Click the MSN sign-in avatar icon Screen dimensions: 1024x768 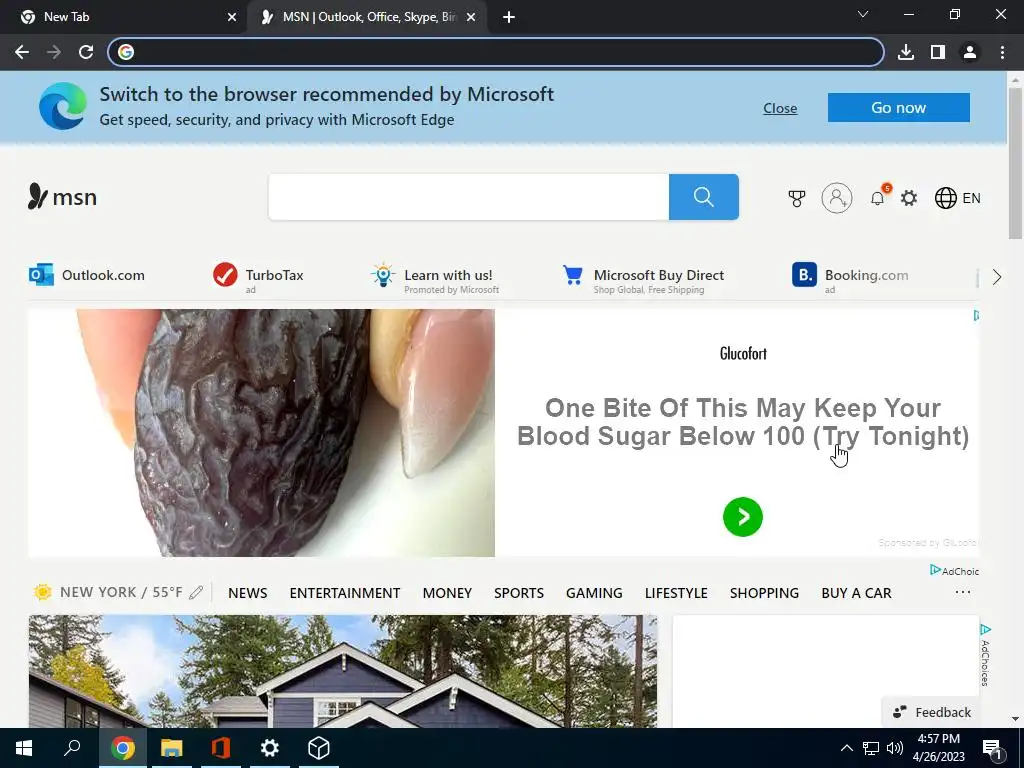(837, 198)
